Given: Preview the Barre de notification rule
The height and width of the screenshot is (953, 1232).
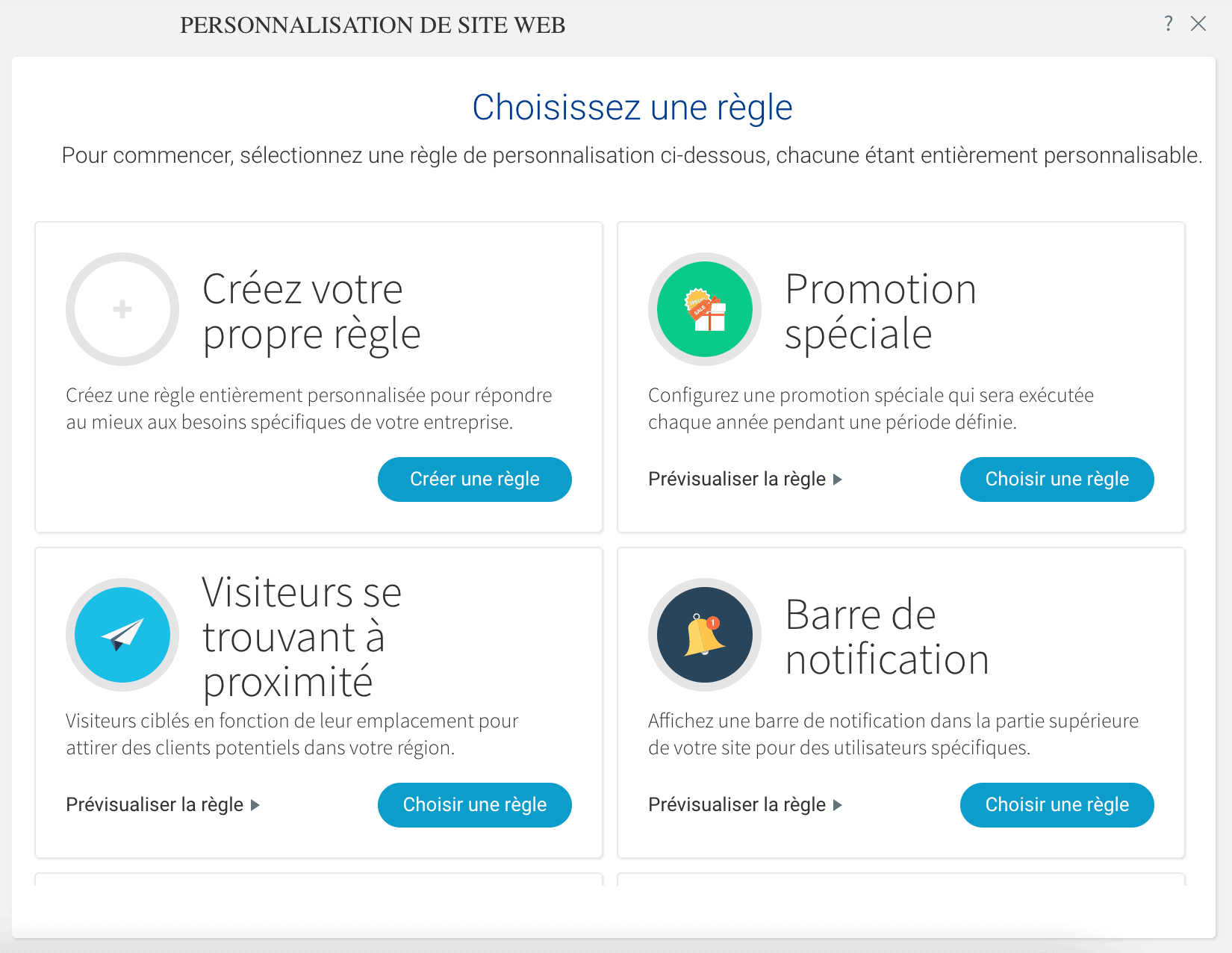Looking at the screenshot, I should [x=737, y=805].
